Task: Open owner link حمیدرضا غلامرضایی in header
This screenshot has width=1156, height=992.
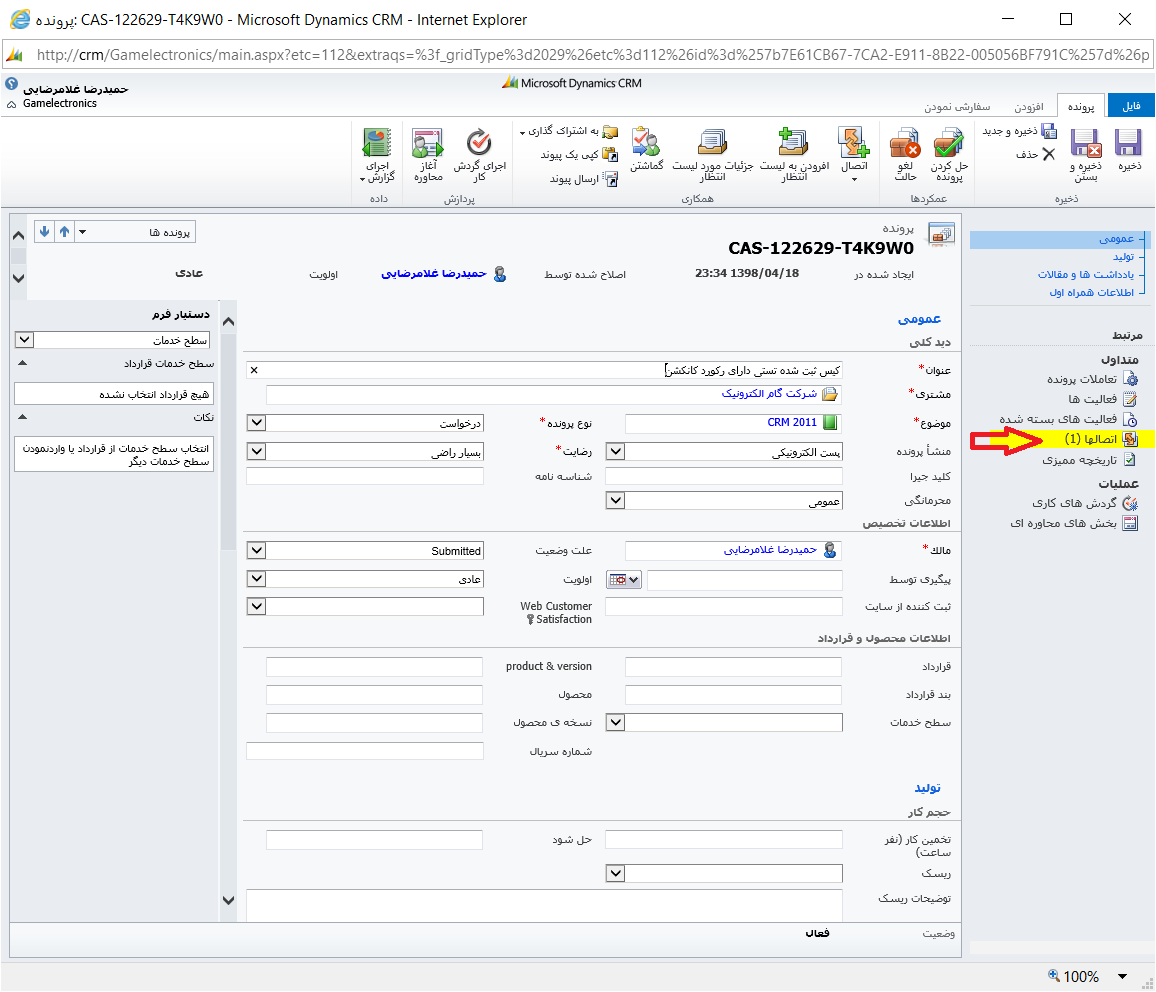Action: (434, 273)
